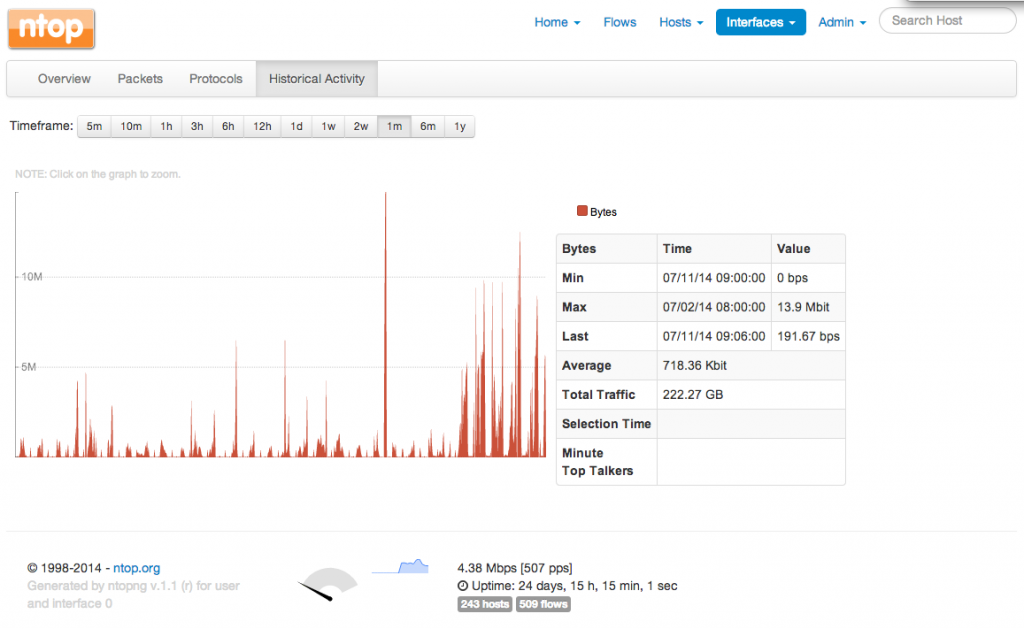The height and width of the screenshot is (629, 1024).
Task: Click the red Bytes legend swatch
Action: point(582,210)
